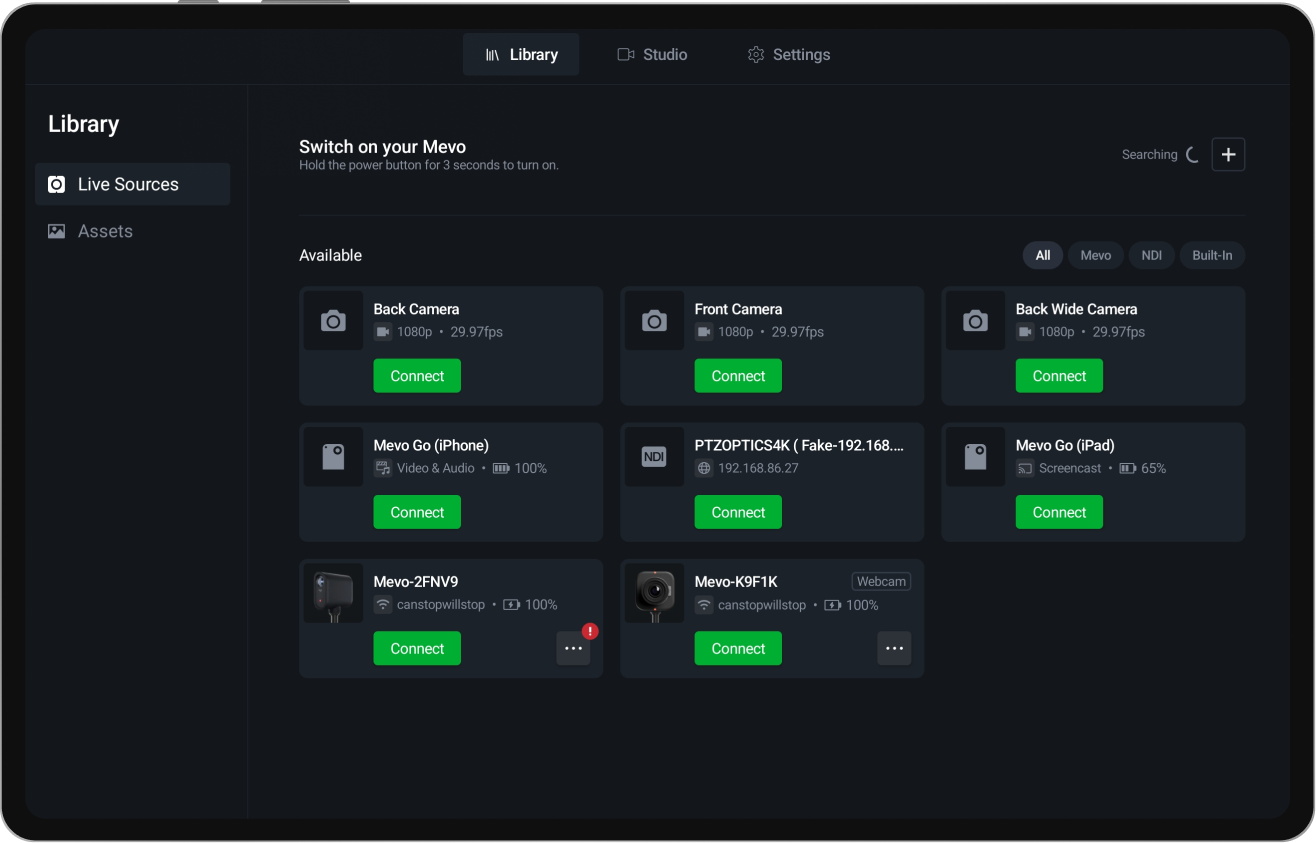
Task: Open more options for Mevo-2FNV9
Action: click(x=573, y=648)
